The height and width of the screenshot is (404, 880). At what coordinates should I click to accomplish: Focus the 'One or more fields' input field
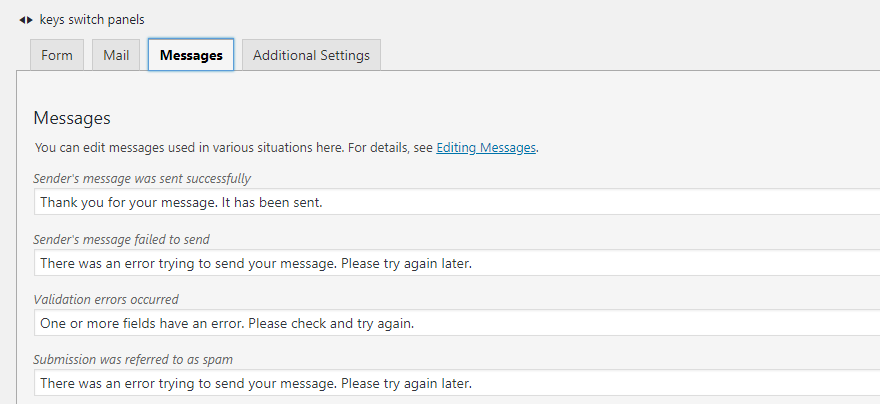[600, 323]
